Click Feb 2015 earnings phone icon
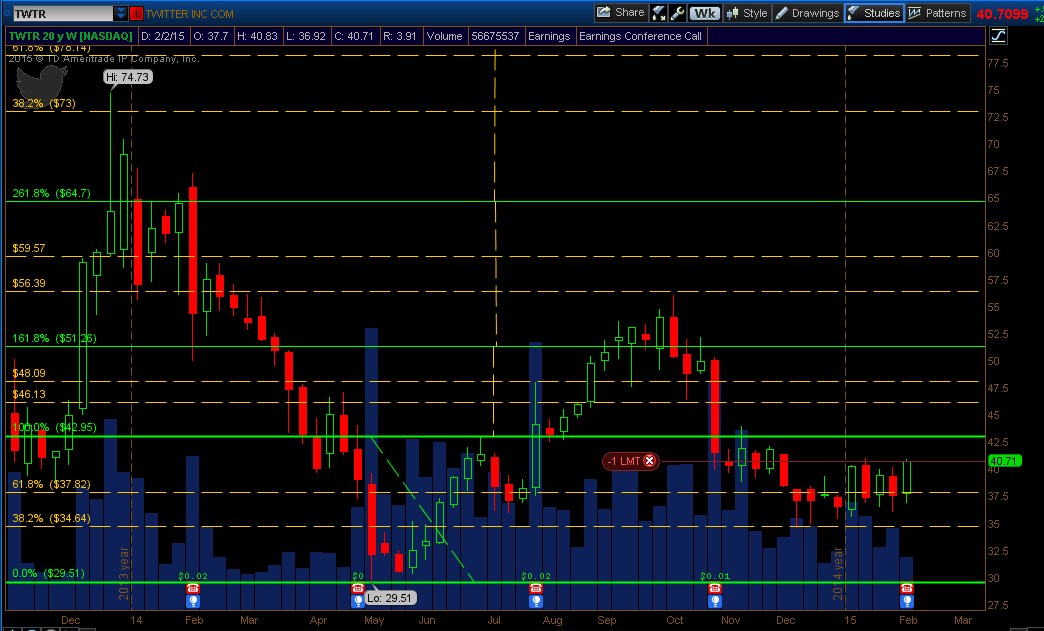 906,588
